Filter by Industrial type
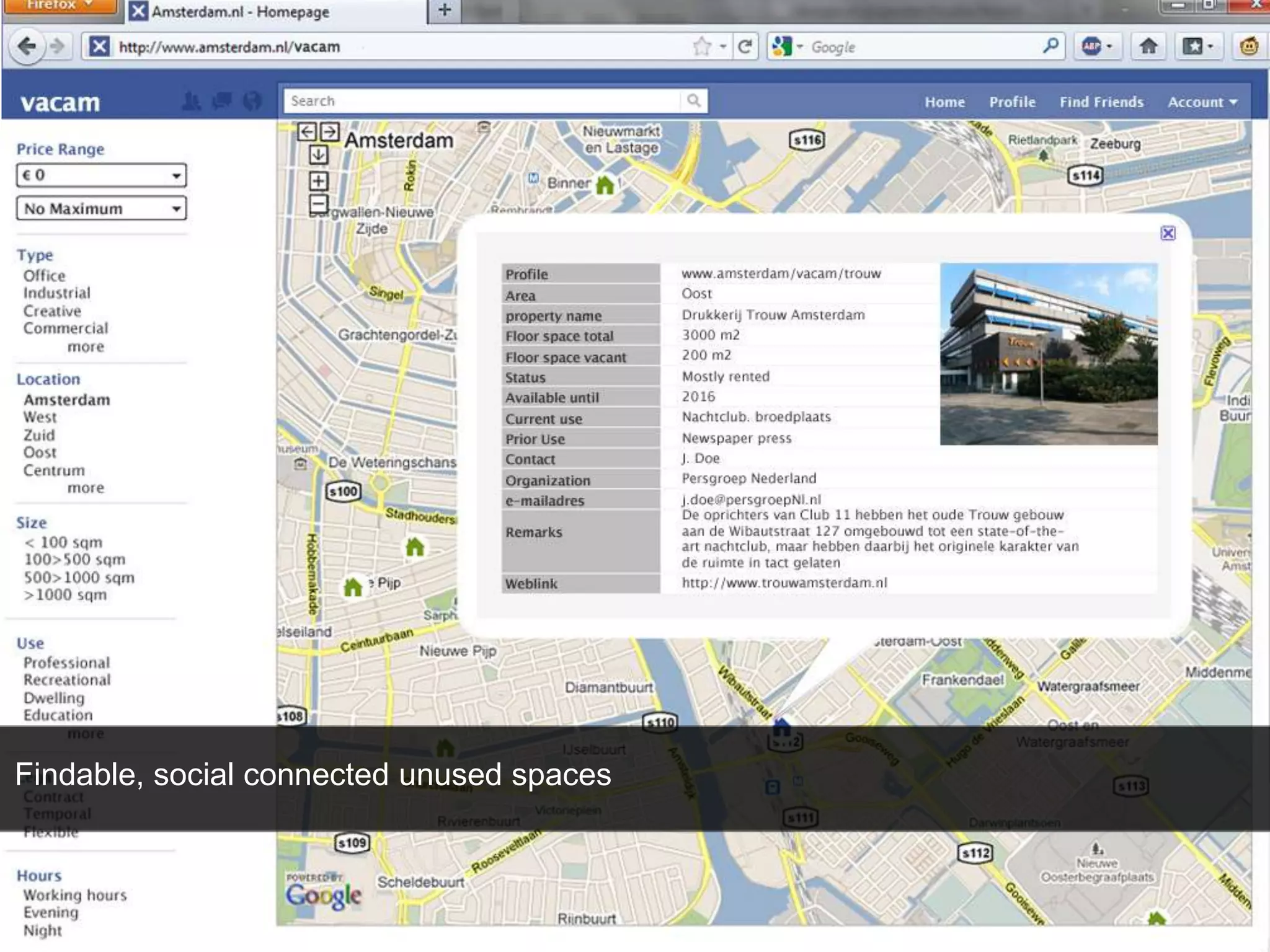The image size is (1270, 952). [x=57, y=293]
